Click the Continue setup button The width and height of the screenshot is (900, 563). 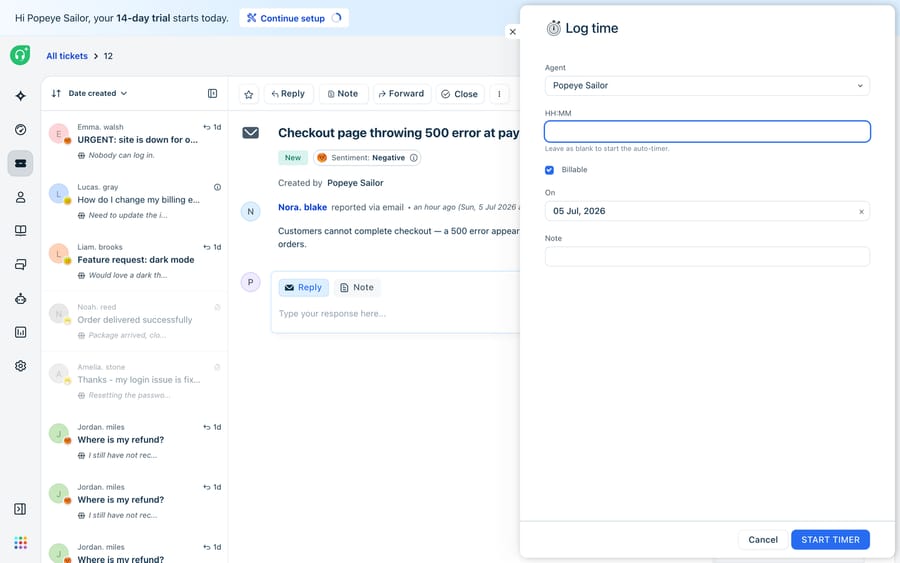tap(294, 18)
